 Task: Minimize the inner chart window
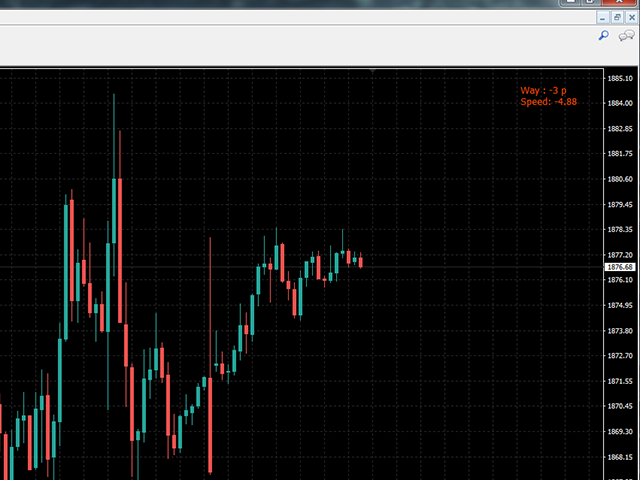(x=602, y=18)
